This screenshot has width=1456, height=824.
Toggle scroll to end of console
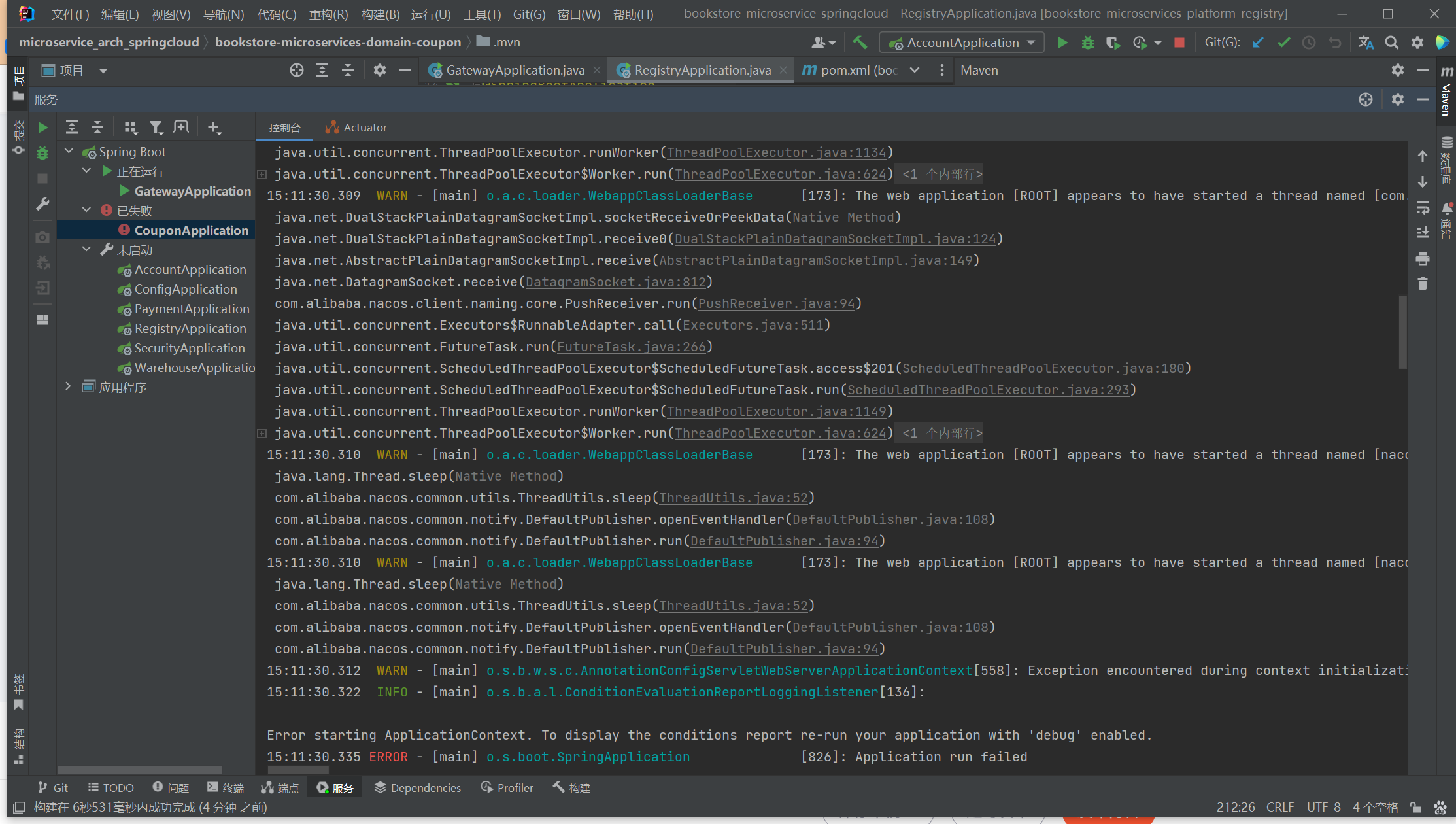[x=1423, y=233]
